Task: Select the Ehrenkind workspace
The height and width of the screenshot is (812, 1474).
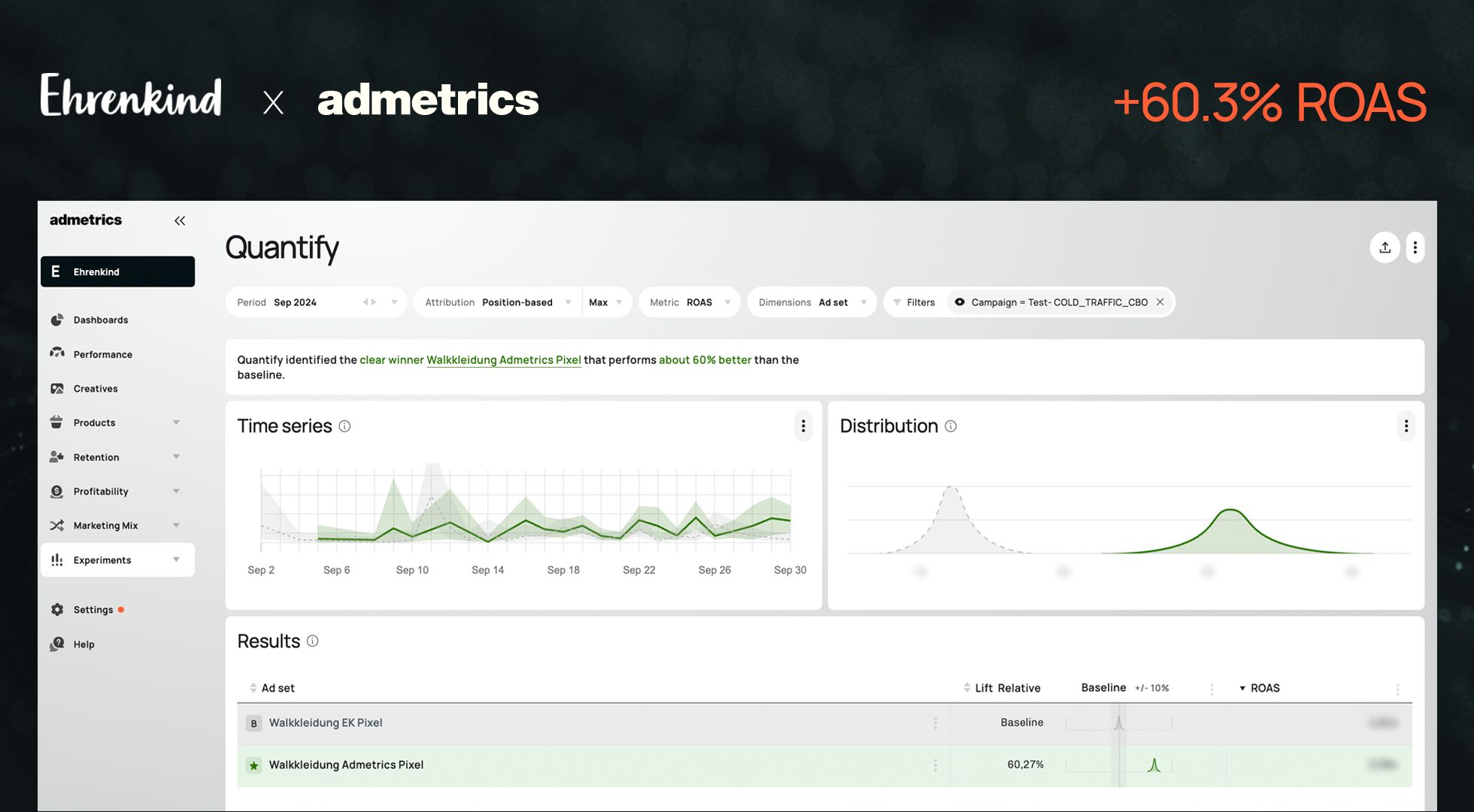Action: 117,271
